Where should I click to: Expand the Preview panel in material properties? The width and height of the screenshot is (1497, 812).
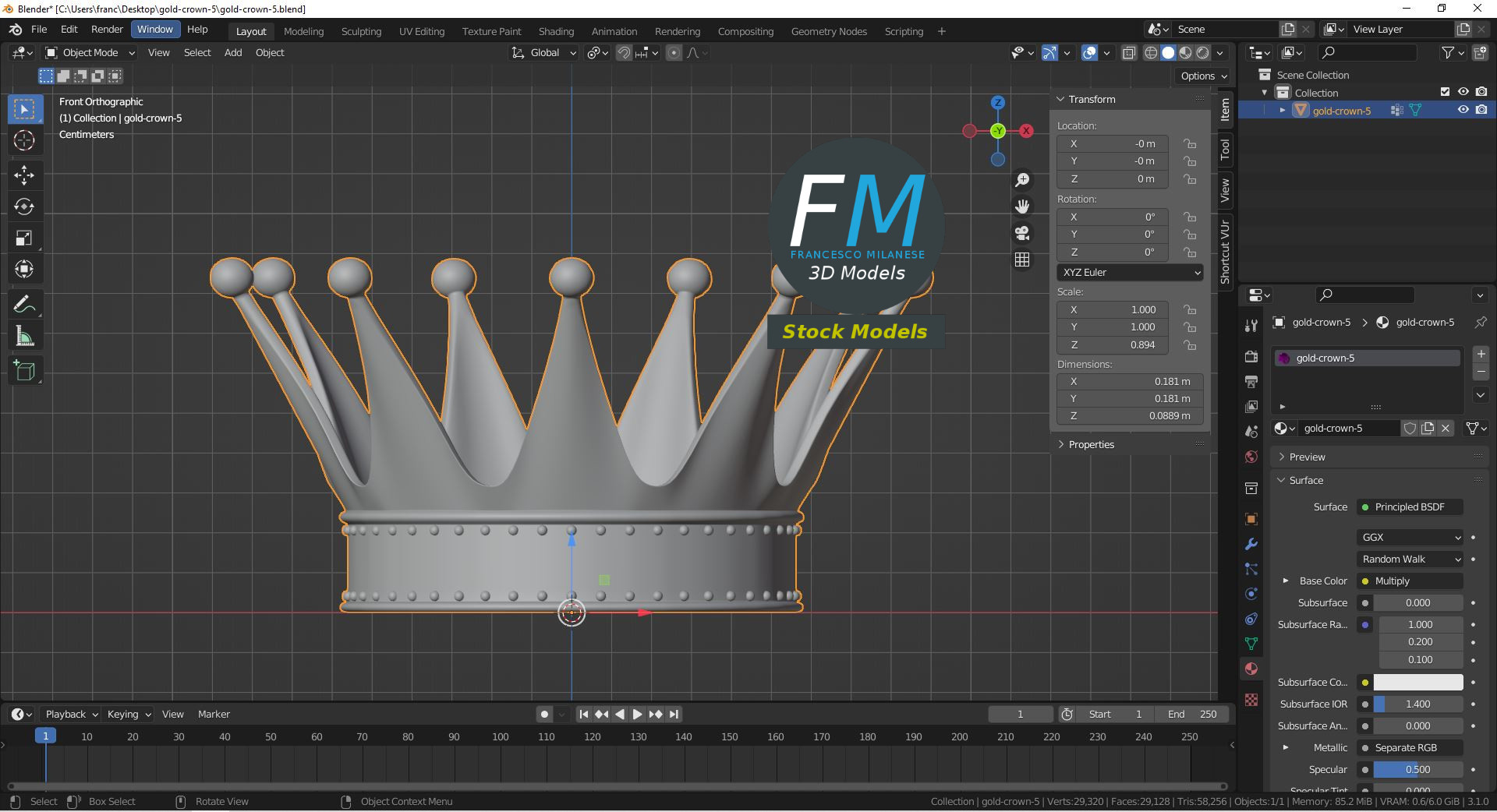tap(1307, 457)
